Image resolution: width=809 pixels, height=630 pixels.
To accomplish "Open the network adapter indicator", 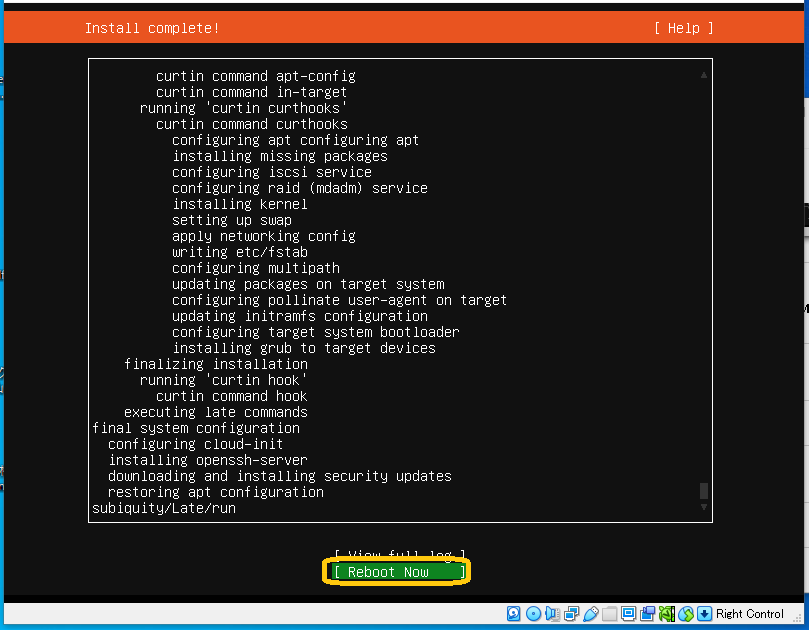I will coord(571,614).
